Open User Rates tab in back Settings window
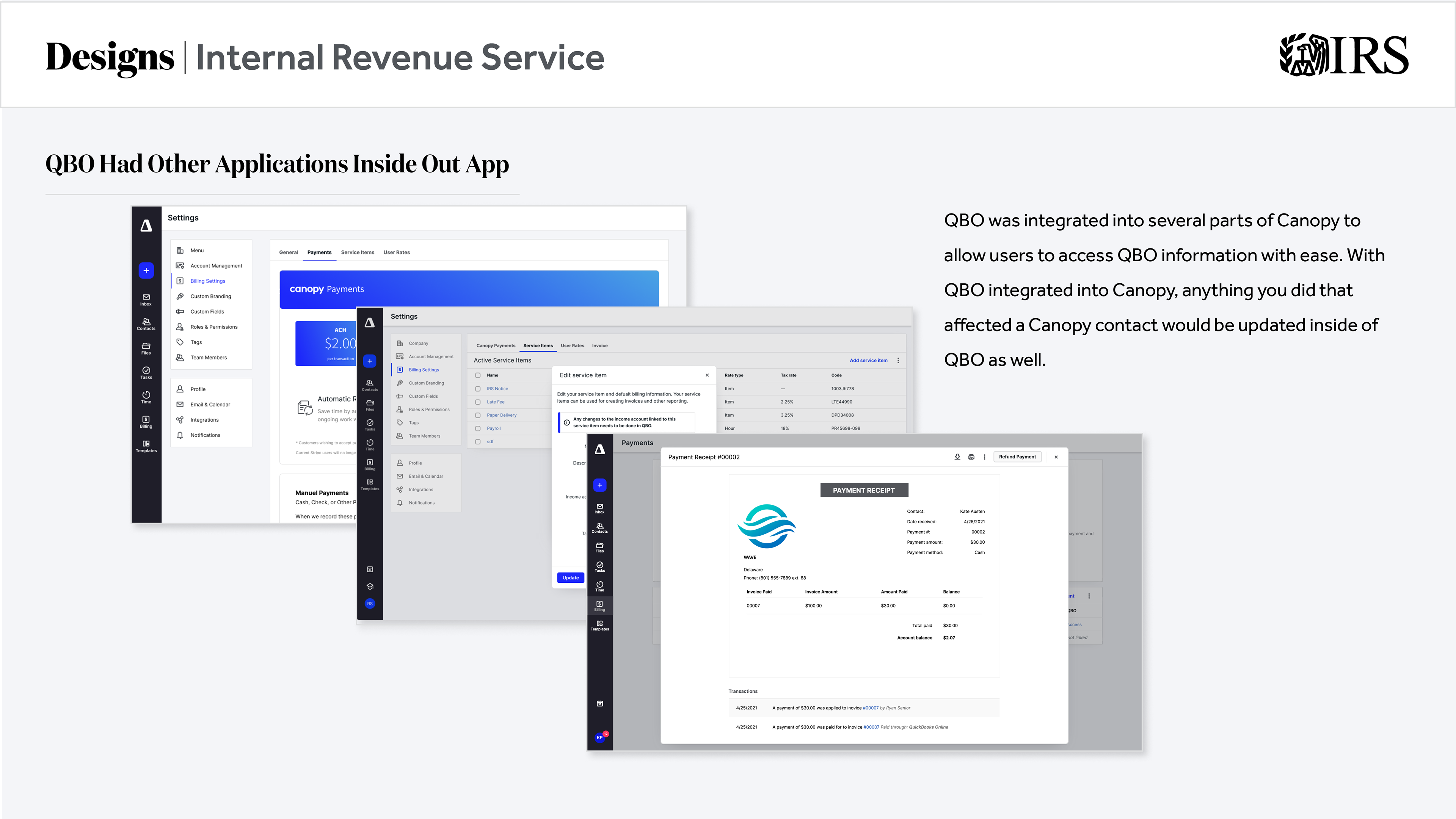Image resolution: width=1456 pixels, height=819 pixels. click(x=396, y=253)
